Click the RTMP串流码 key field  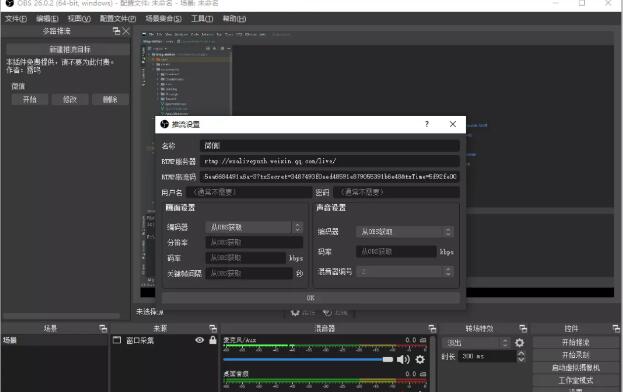pyautogui.click(x=330, y=176)
